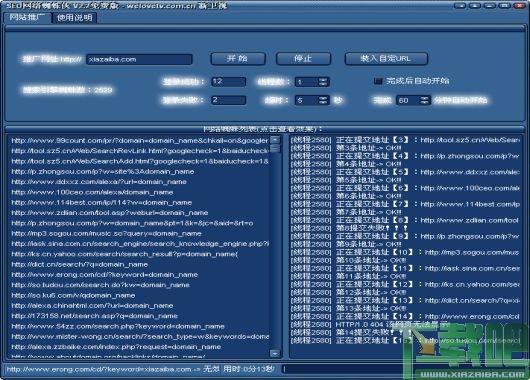Select the 54zz.com search.php URL row
This screenshot has height=380, width=530.
click(118, 326)
